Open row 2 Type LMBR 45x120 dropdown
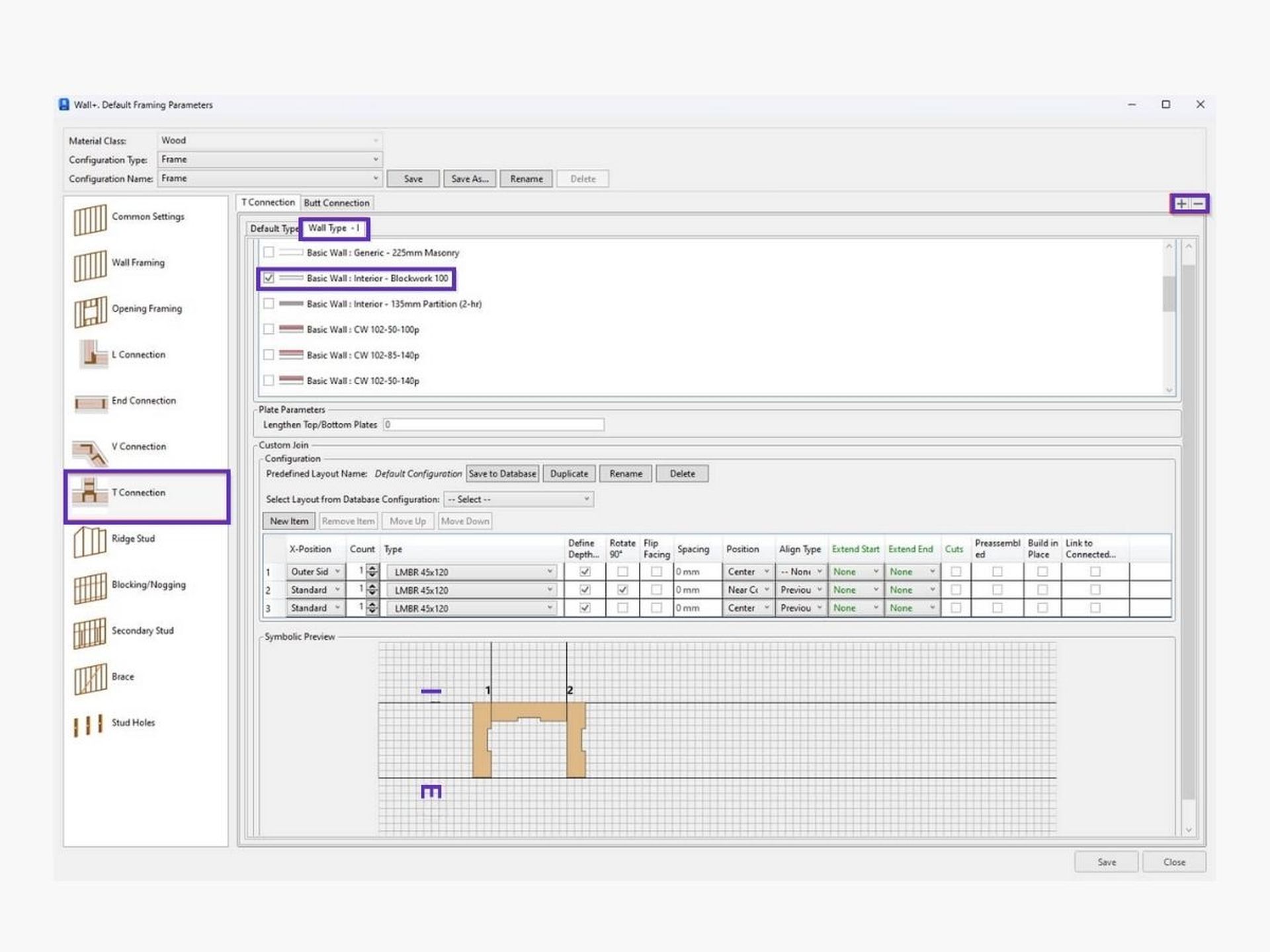 tap(472, 590)
